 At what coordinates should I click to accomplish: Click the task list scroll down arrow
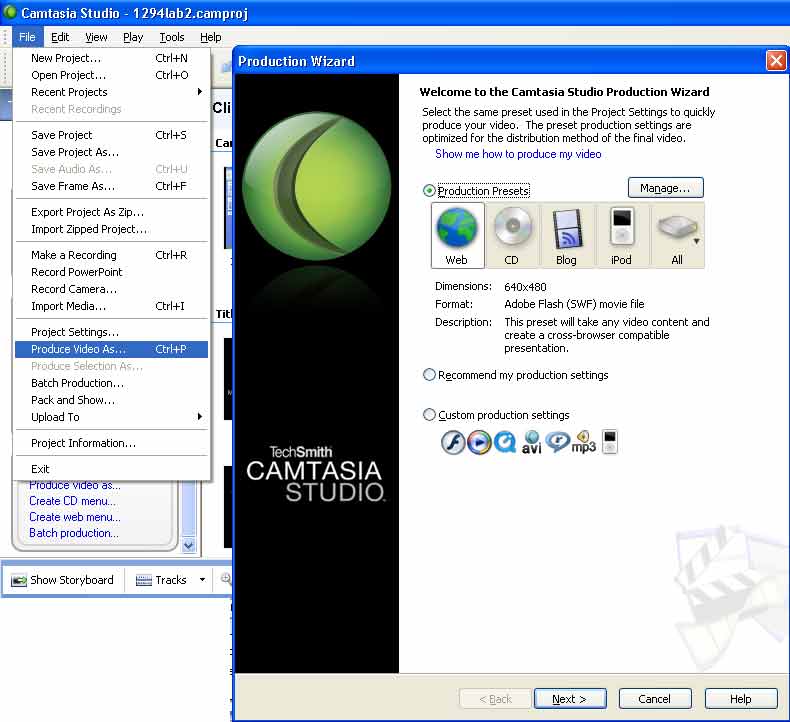[x=189, y=545]
